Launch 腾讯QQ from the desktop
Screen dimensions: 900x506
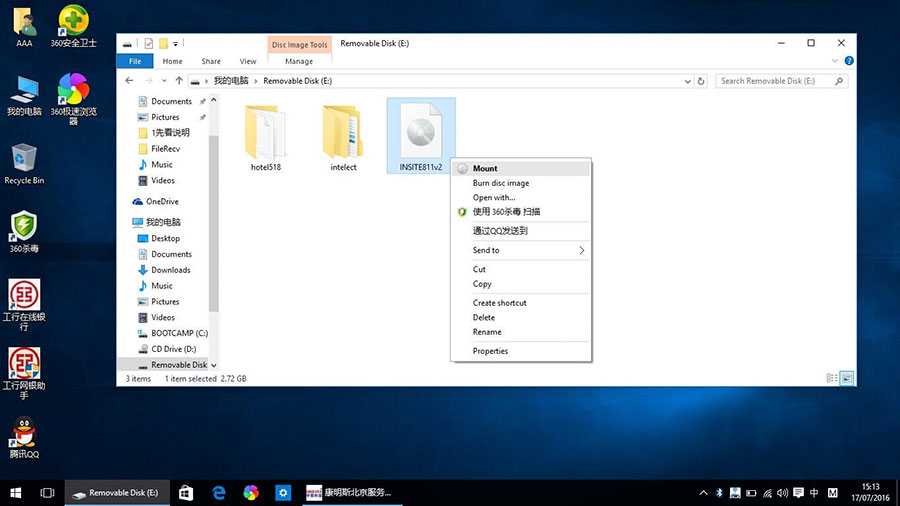pos(24,437)
